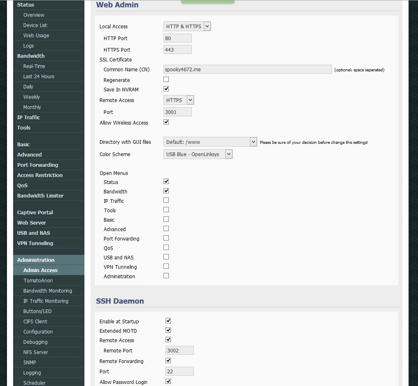
Task: Uncheck Status under Open Menus
Action: [x=166, y=182]
